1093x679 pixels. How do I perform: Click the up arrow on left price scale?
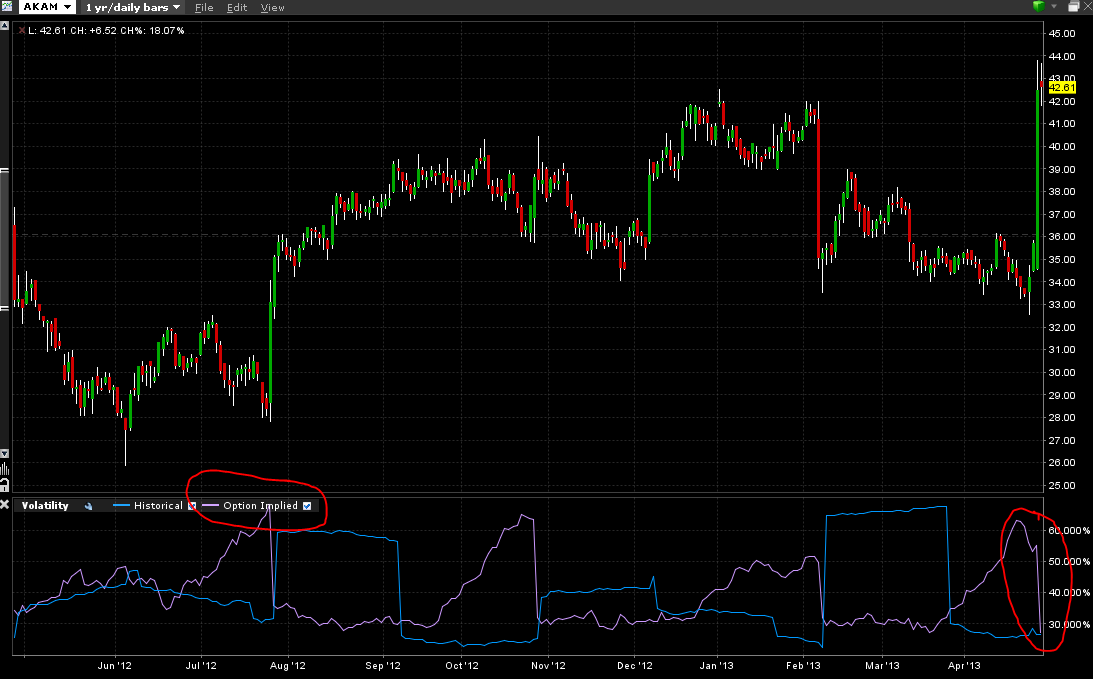coord(5,26)
